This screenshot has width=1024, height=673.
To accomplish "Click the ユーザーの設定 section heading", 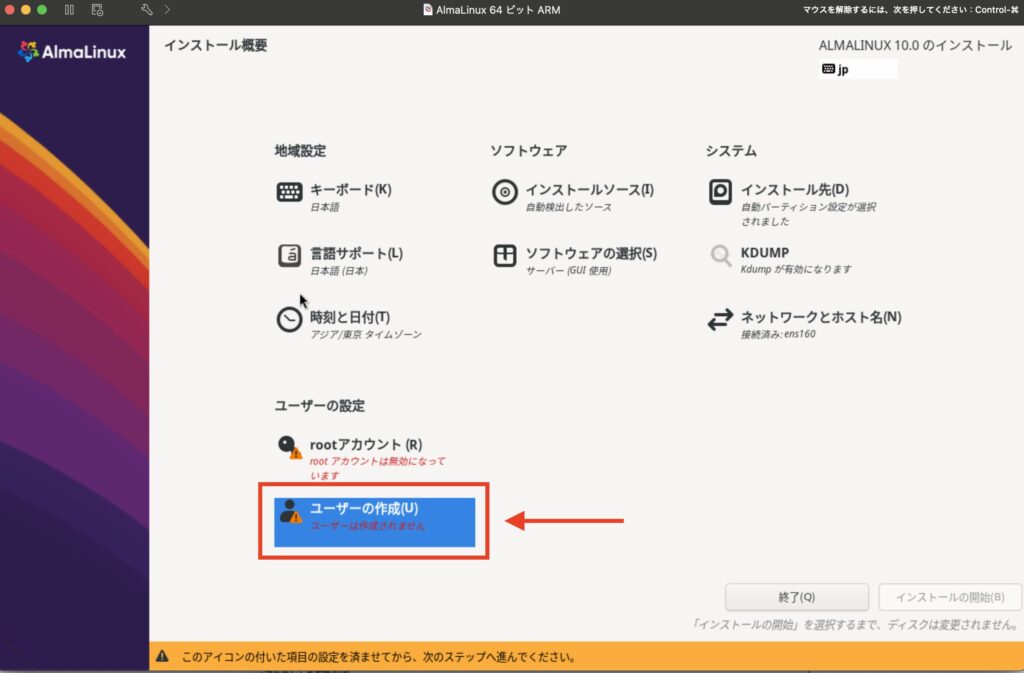I will point(319,405).
